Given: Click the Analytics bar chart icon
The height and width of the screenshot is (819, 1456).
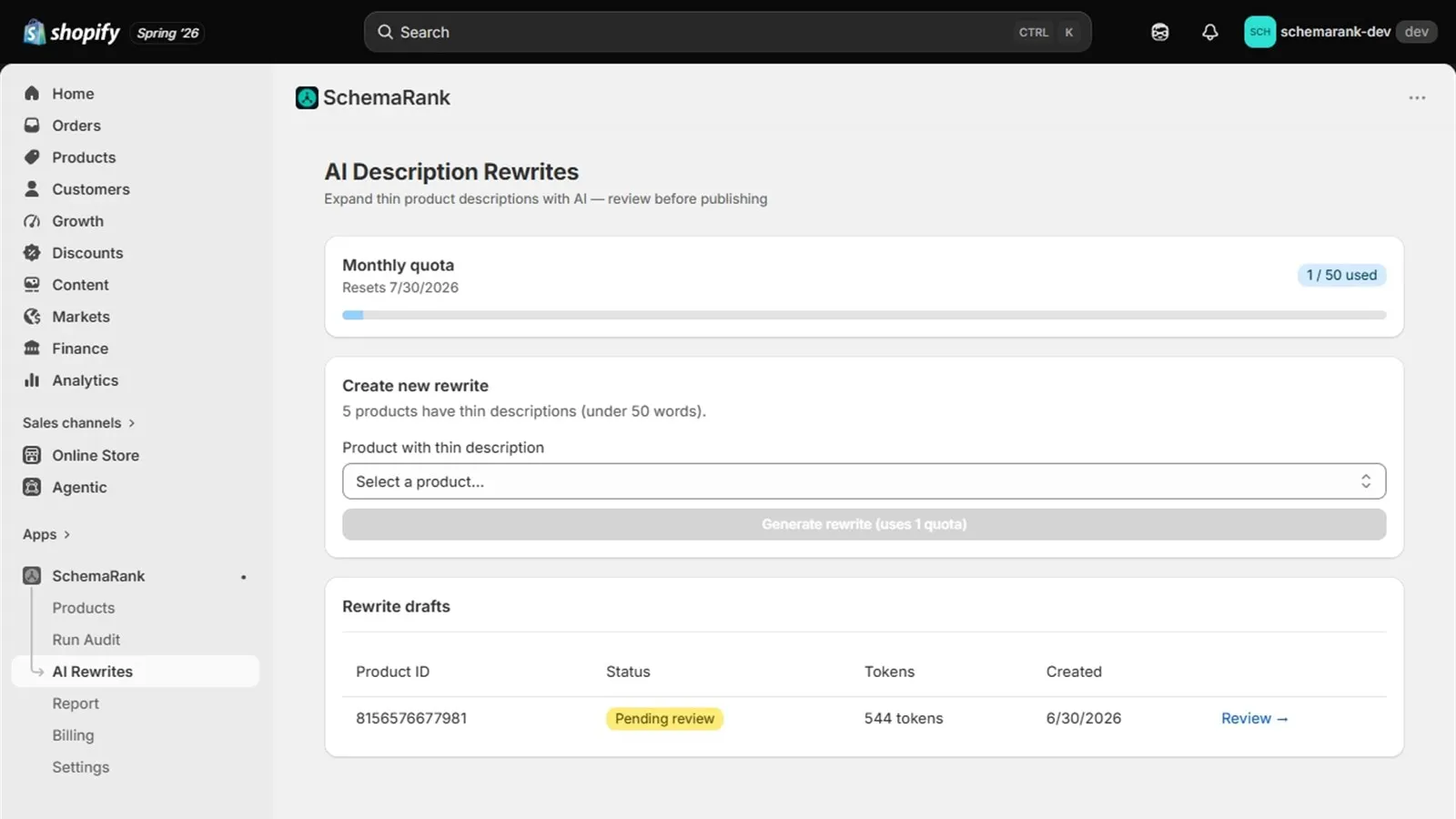Looking at the screenshot, I should [32, 379].
